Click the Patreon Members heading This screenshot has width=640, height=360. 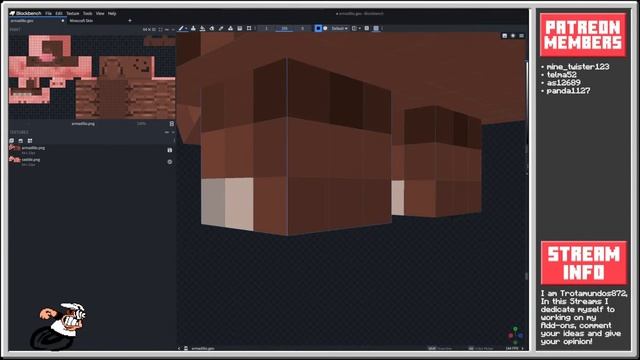[x=583, y=35]
